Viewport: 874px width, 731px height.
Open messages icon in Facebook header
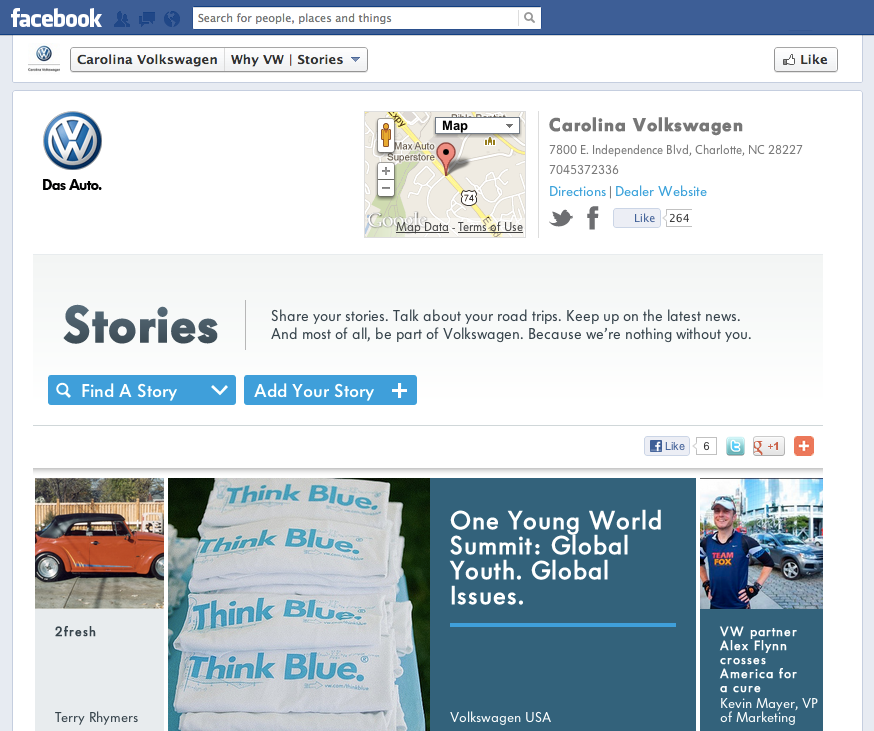147,20
